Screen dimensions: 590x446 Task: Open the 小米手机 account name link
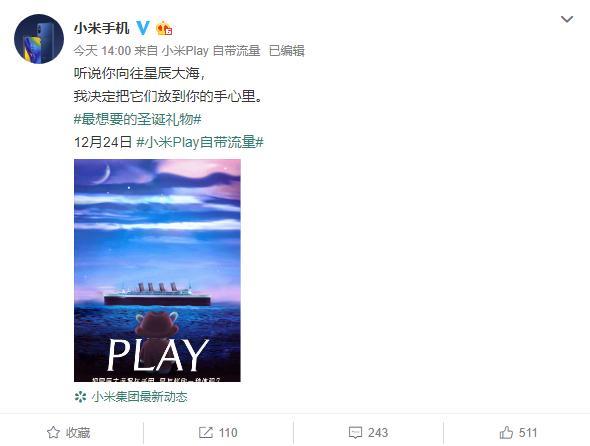pyautogui.click(x=102, y=28)
